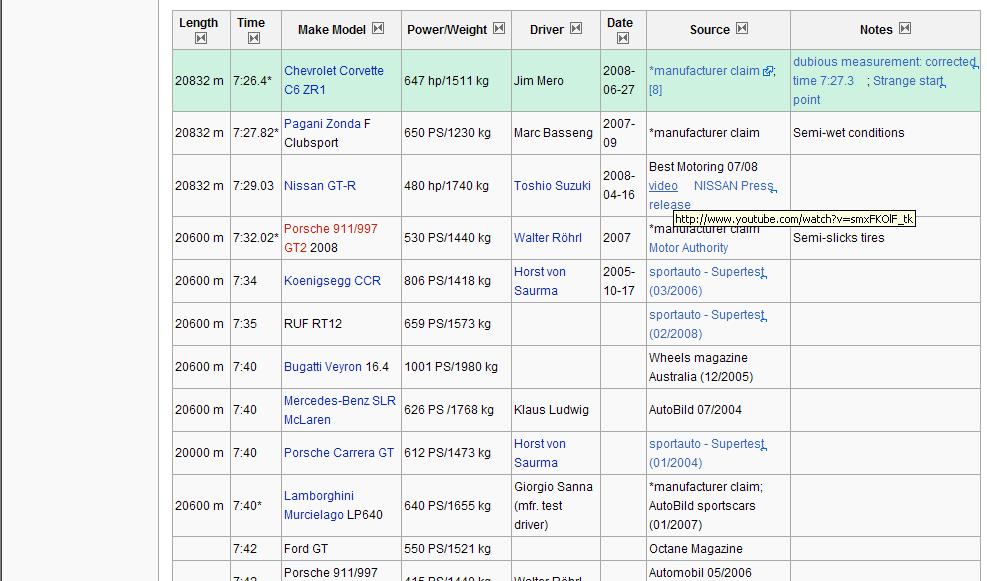987x581 pixels.
Task: Open sportauto Supertest (03/2006) link
Action: tap(708, 281)
